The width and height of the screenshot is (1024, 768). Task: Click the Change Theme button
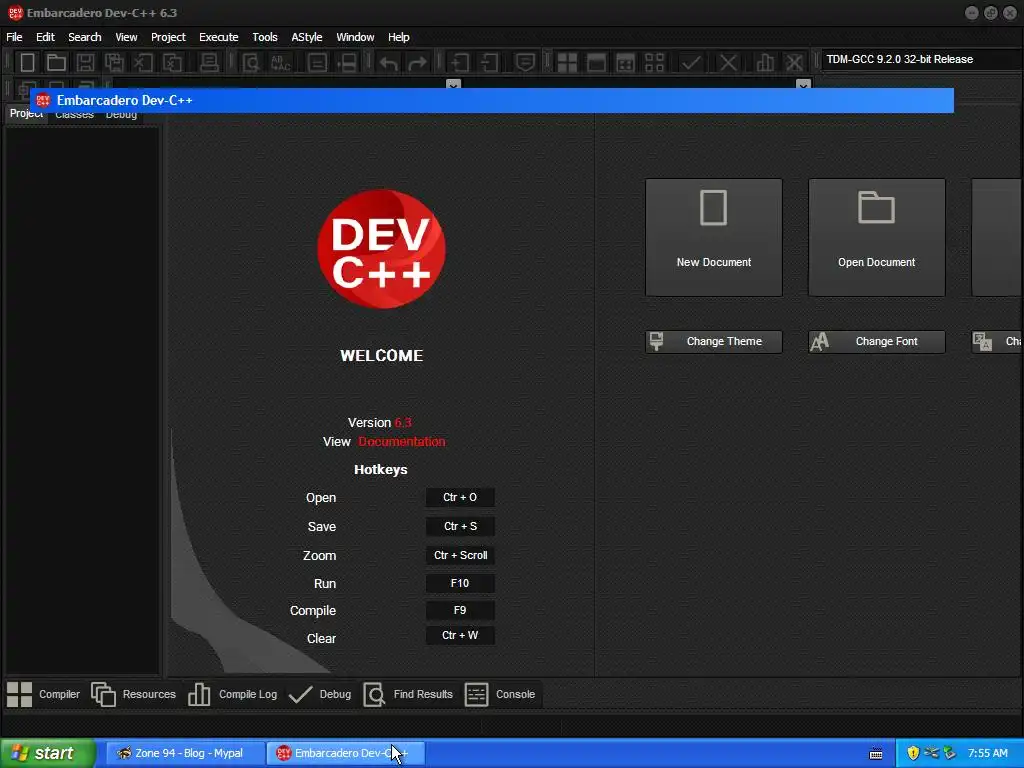[714, 342]
